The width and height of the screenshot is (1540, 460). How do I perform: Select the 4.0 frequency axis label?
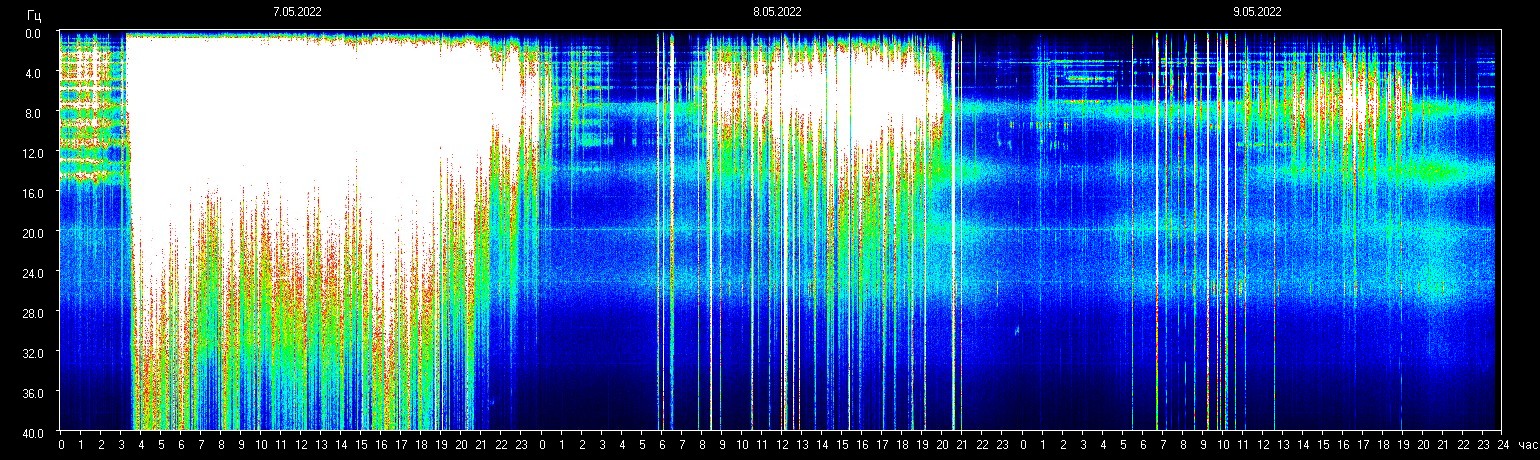[x=33, y=73]
